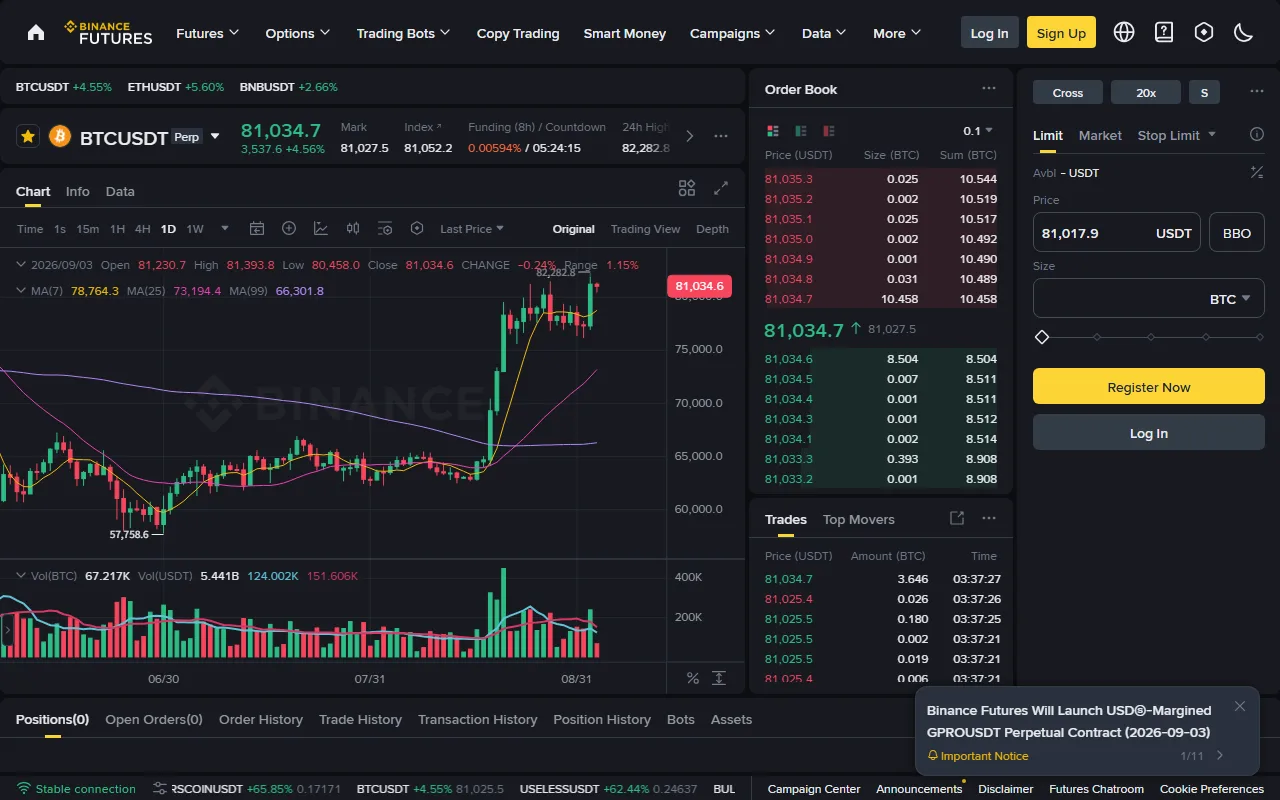The width and height of the screenshot is (1280, 800).
Task: Show only sell orders in order book
Action: 829,131
